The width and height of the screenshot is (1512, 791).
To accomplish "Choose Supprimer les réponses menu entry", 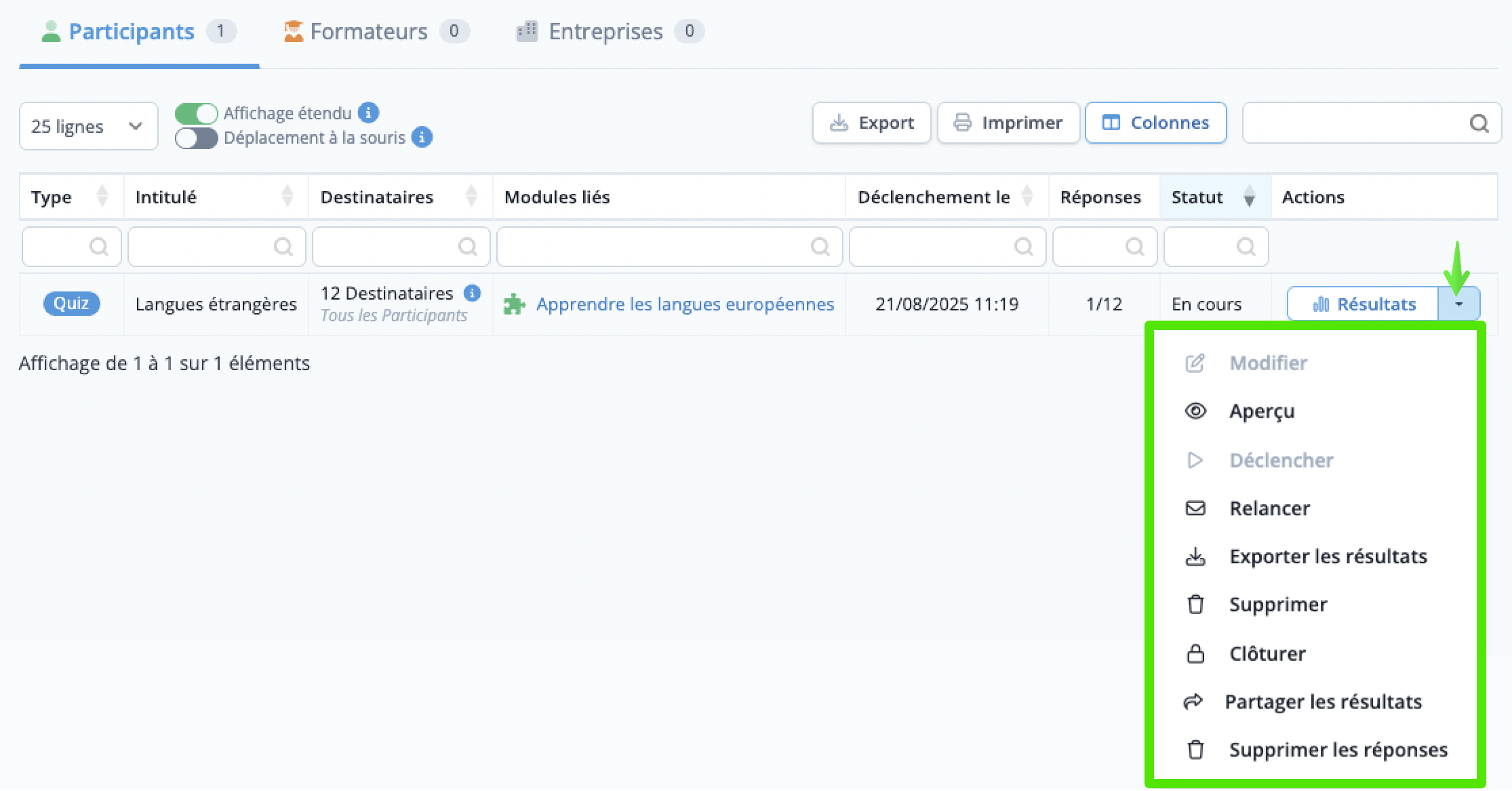I will tap(1338, 750).
